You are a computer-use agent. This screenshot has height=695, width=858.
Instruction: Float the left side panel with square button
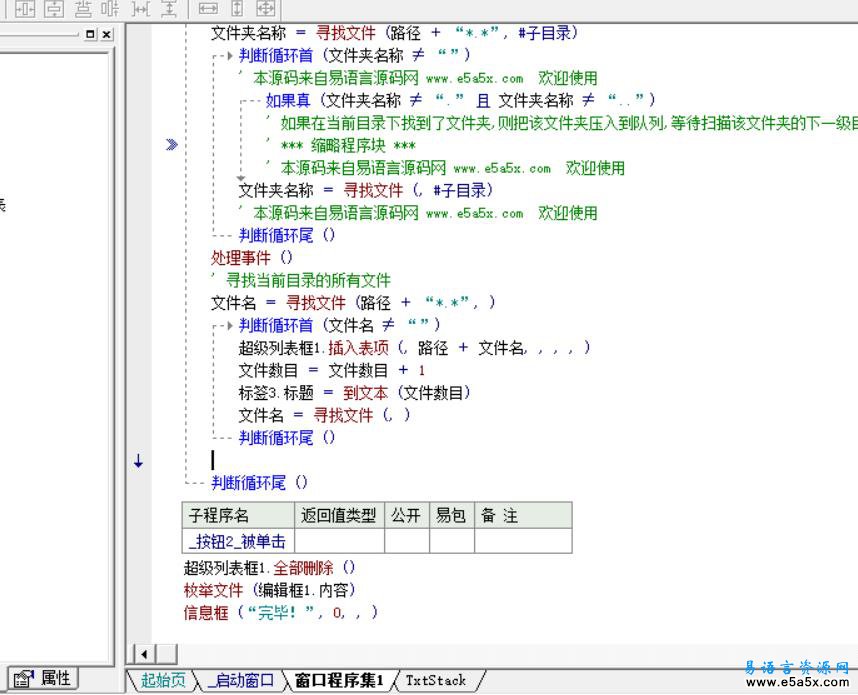coord(91,34)
